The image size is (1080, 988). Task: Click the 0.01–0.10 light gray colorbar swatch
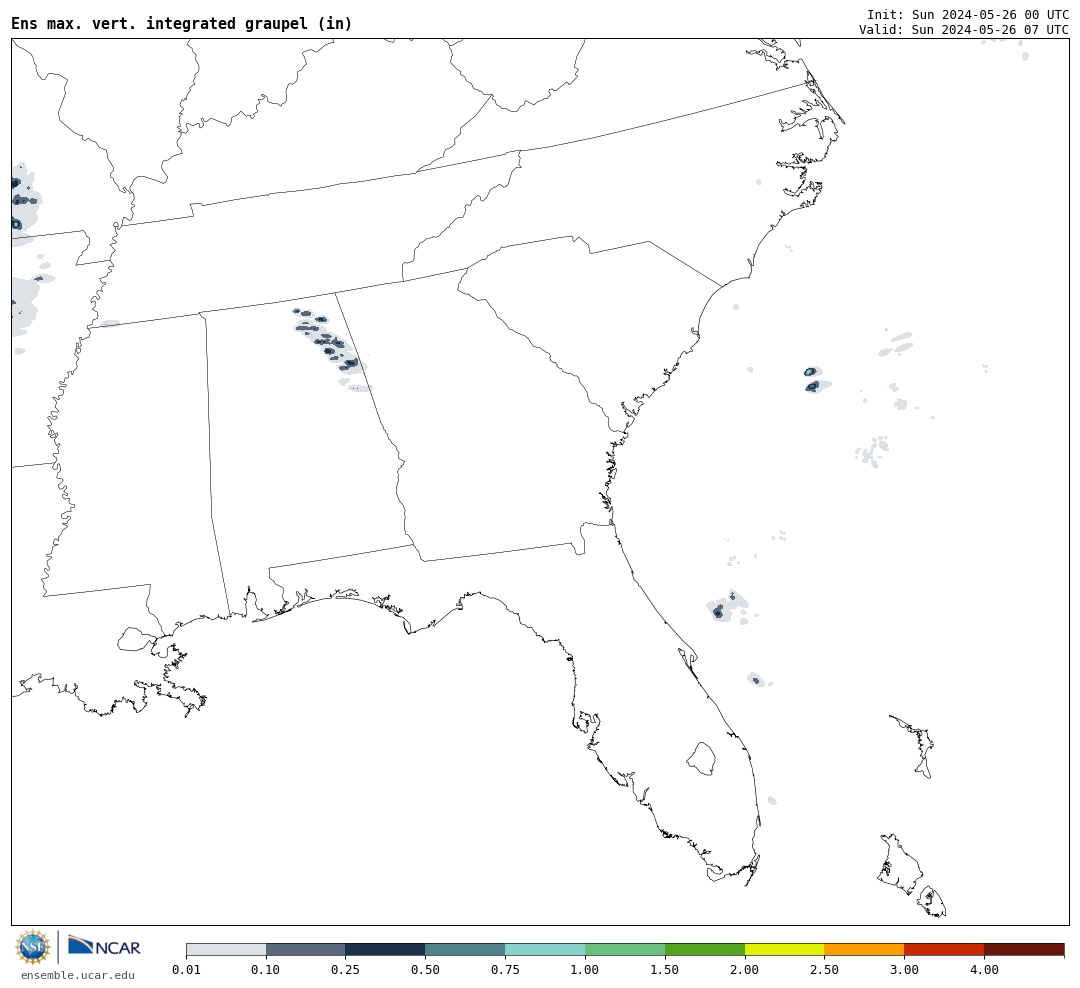pos(226,949)
